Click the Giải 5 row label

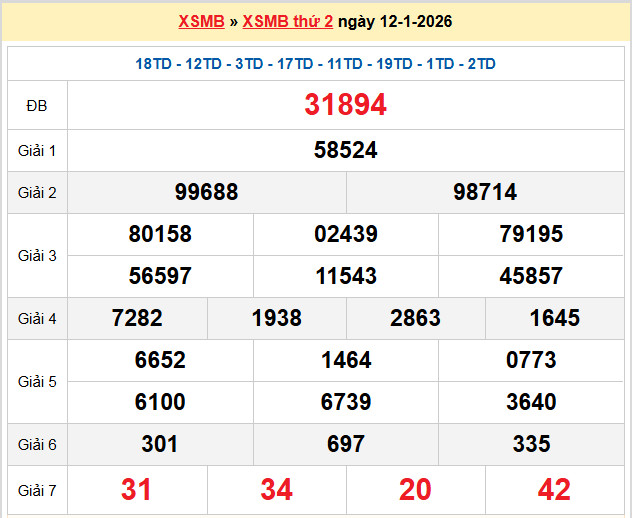[x=37, y=381]
